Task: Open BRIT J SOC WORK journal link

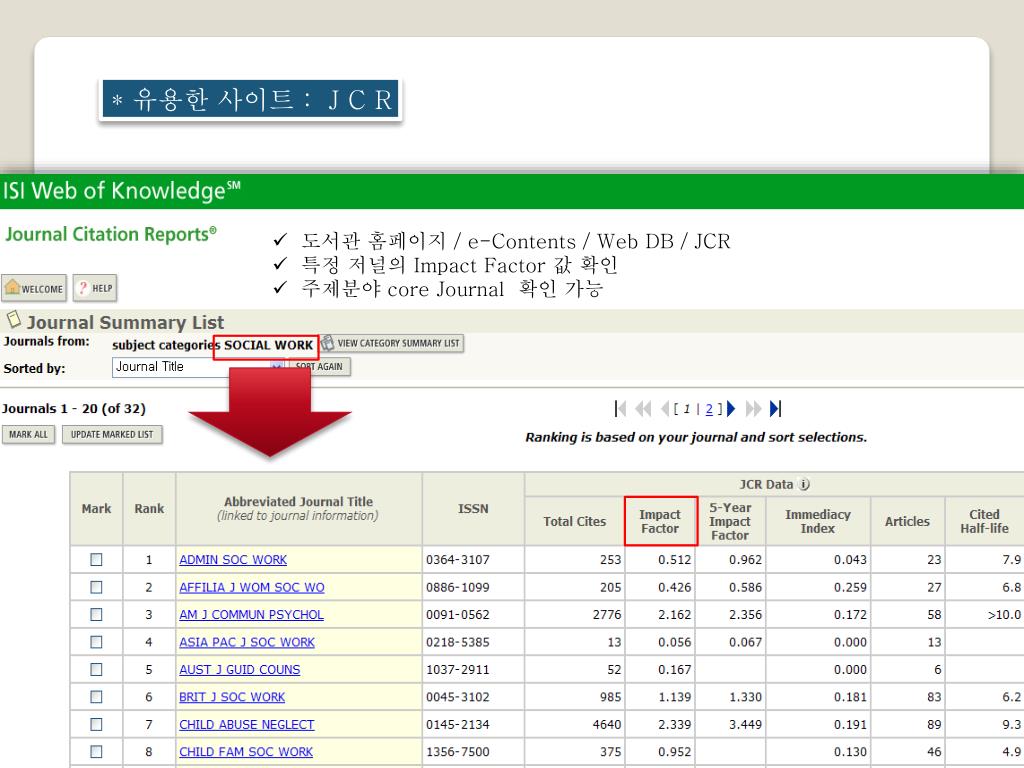Action: point(232,697)
